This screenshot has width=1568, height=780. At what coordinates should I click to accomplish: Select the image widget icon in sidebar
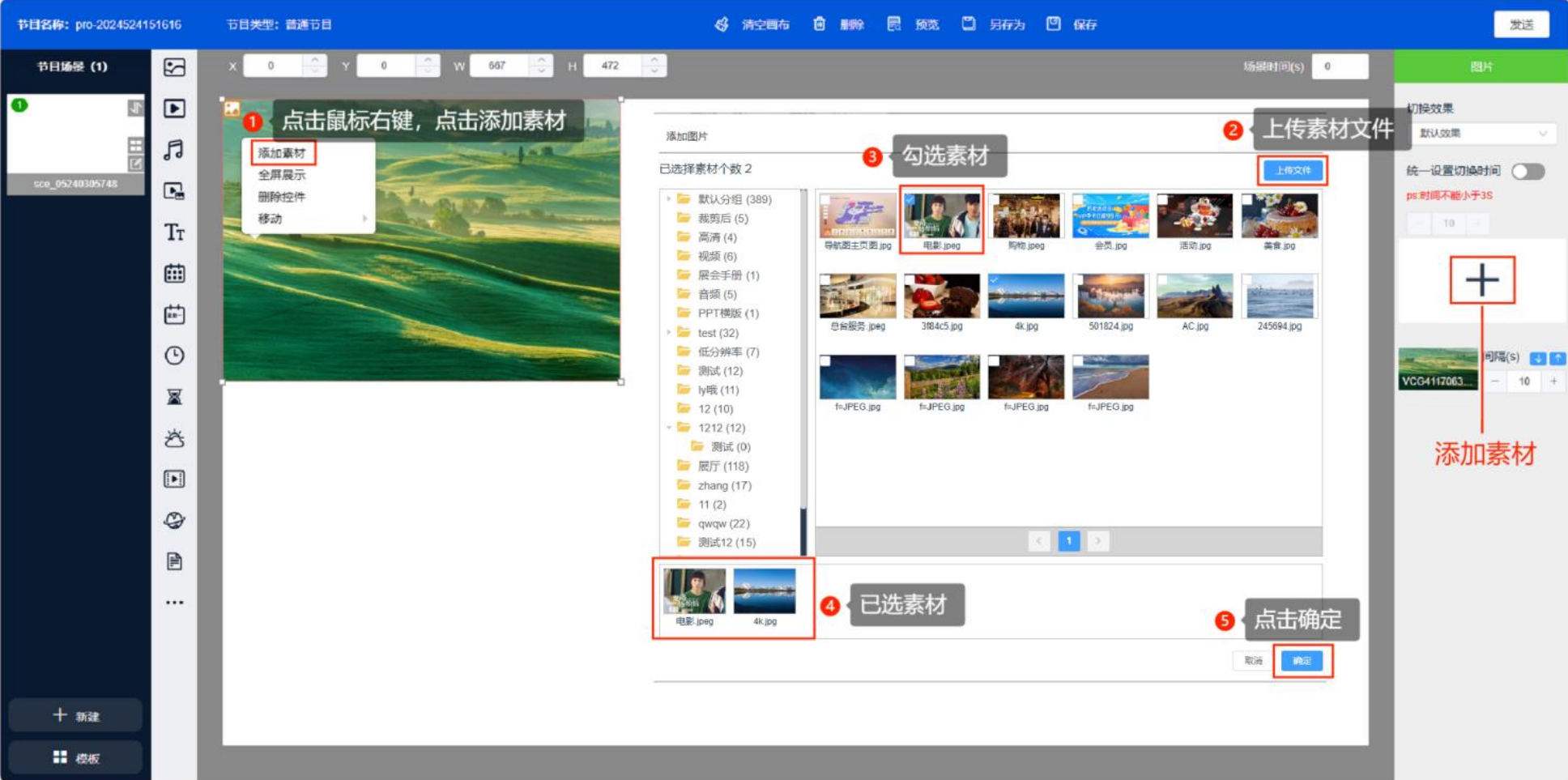(174, 67)
